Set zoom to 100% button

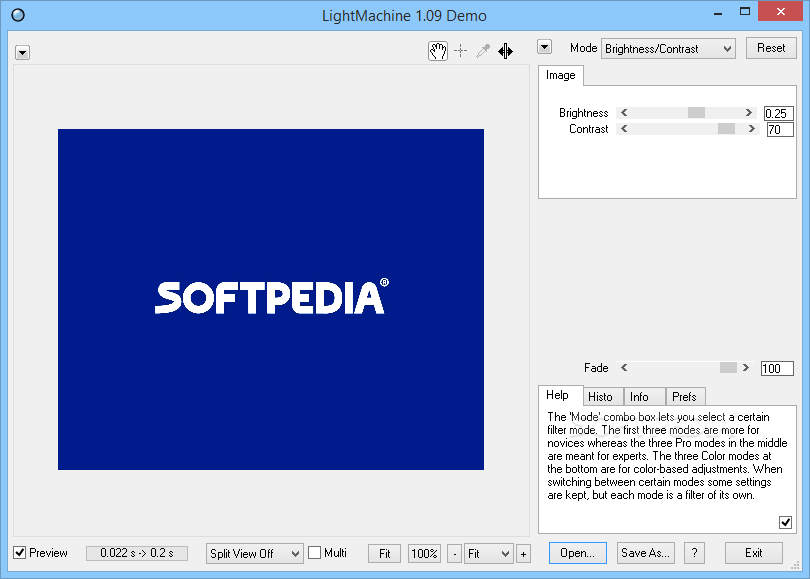coord(424,554)
